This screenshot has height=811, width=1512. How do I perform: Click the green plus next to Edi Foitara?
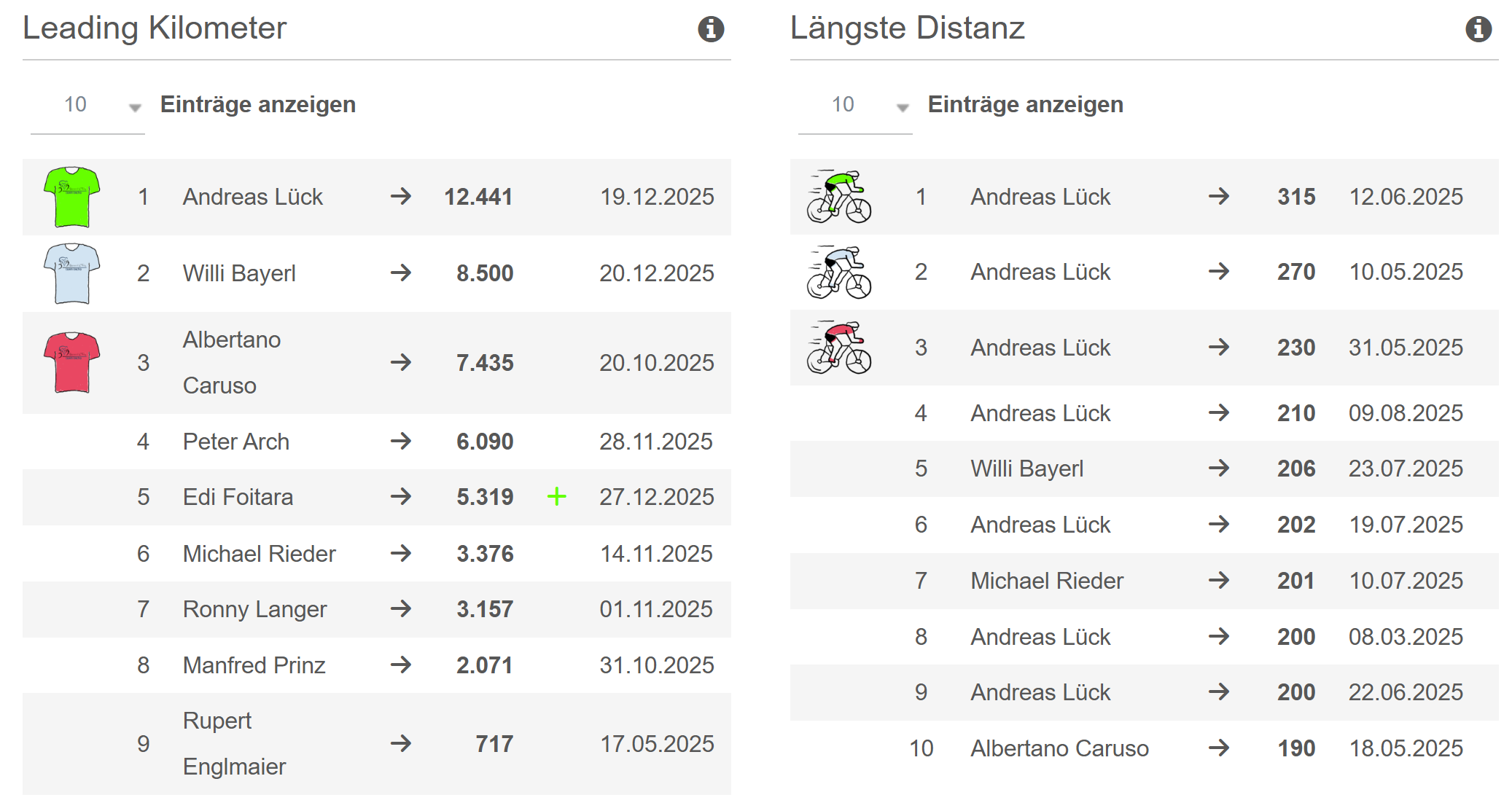[556, 497]
